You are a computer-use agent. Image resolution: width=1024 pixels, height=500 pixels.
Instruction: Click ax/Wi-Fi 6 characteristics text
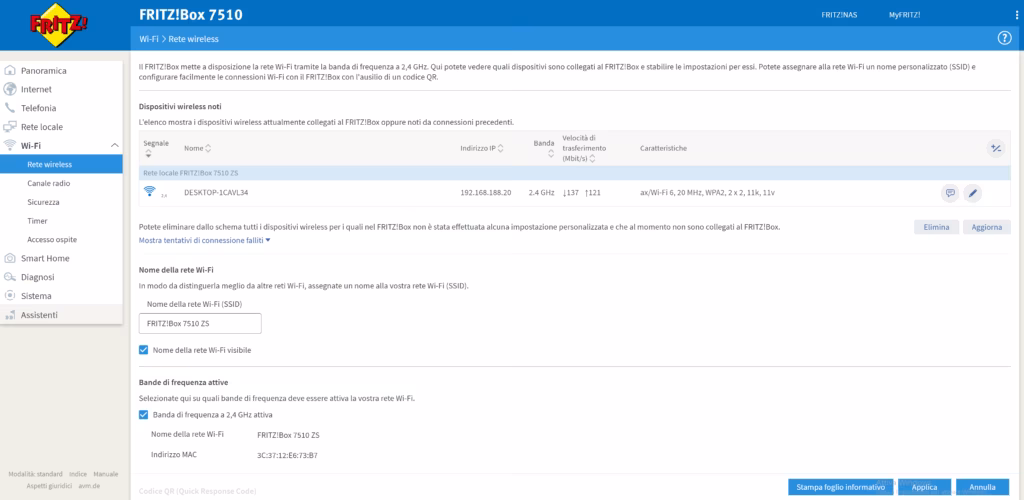coord(707,193)
